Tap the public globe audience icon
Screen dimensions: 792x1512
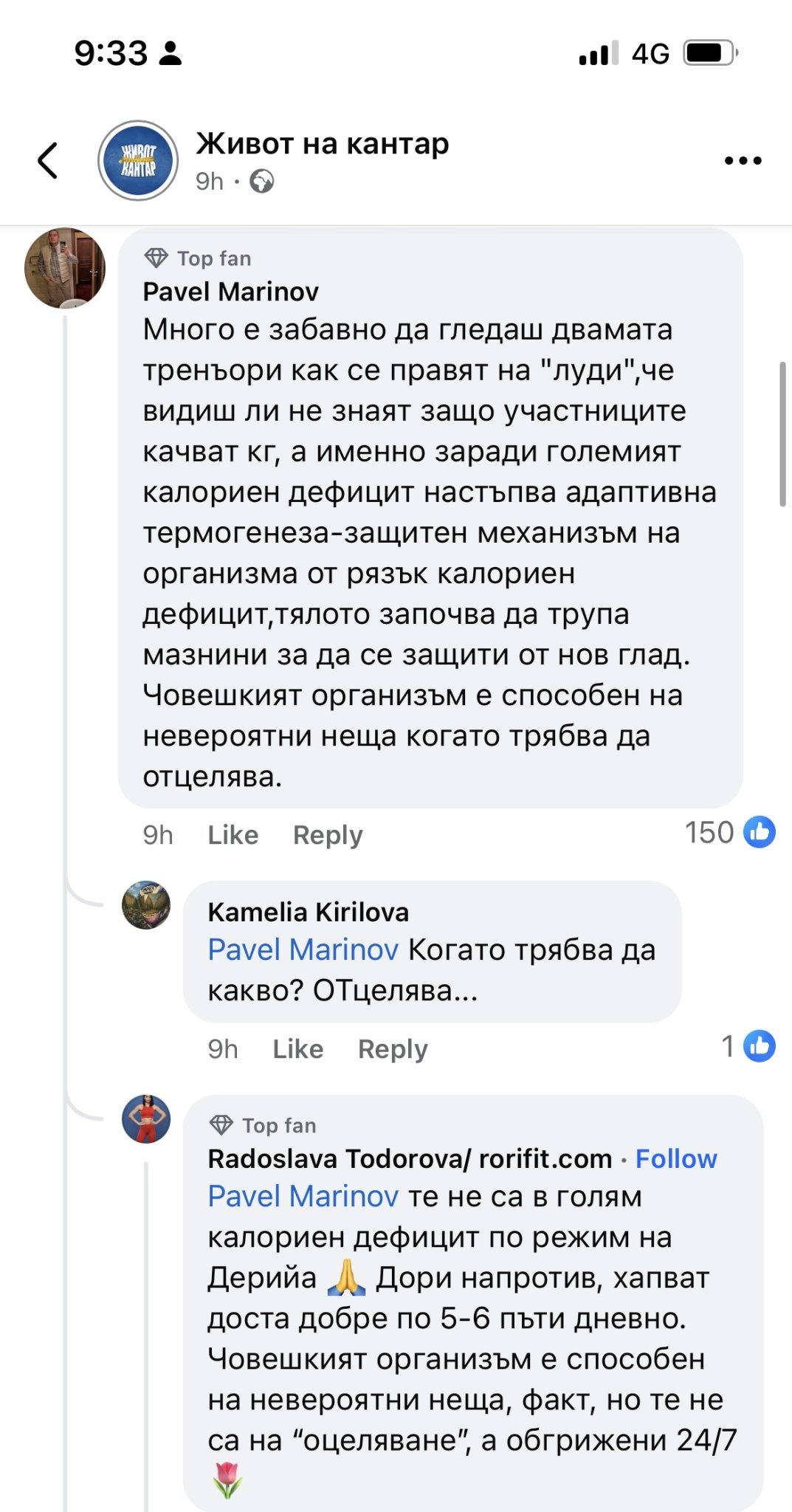pos(262,182)
